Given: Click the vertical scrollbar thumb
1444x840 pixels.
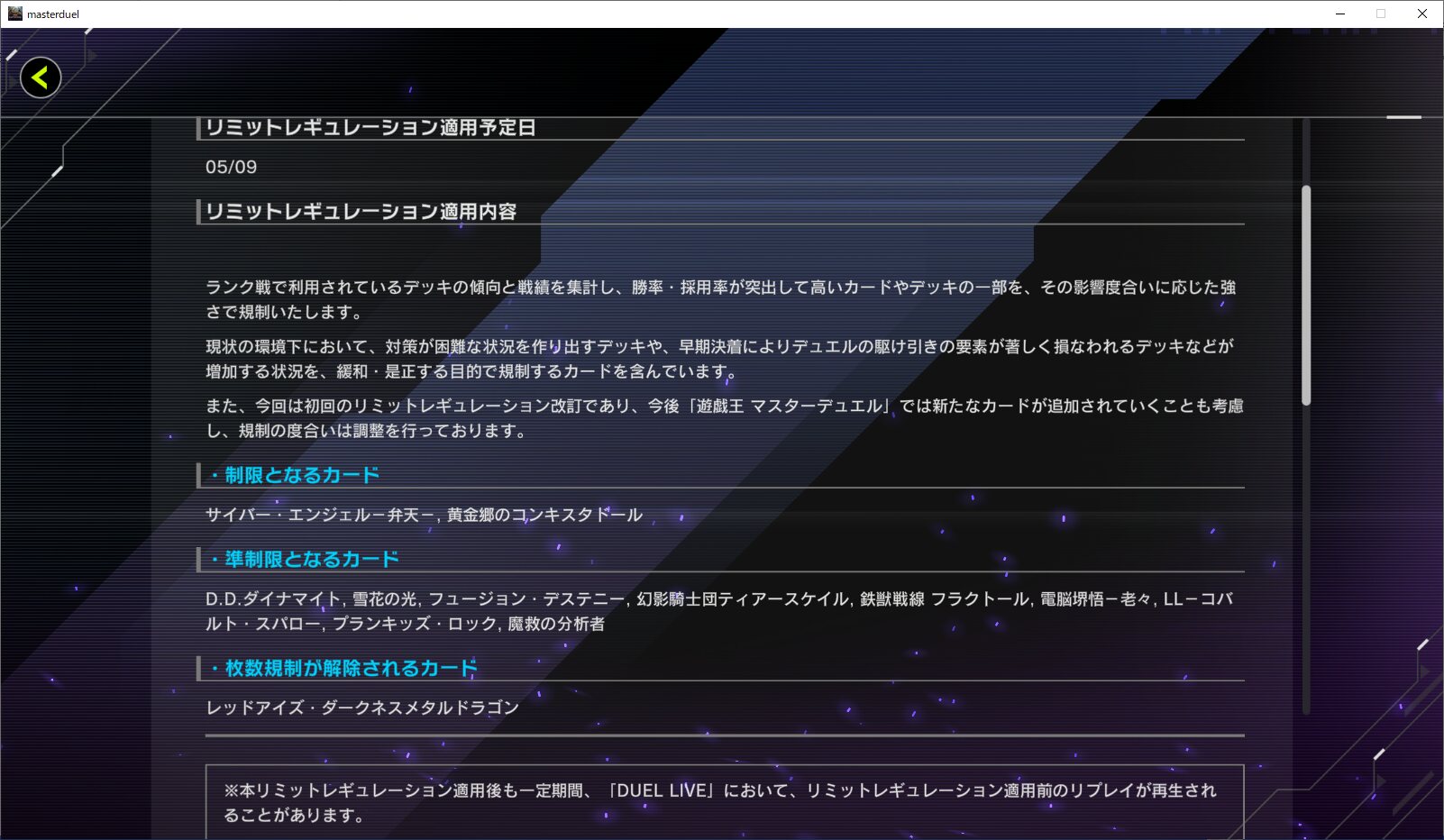Looking at the screenshot, I should click(x=1306, y=295).
